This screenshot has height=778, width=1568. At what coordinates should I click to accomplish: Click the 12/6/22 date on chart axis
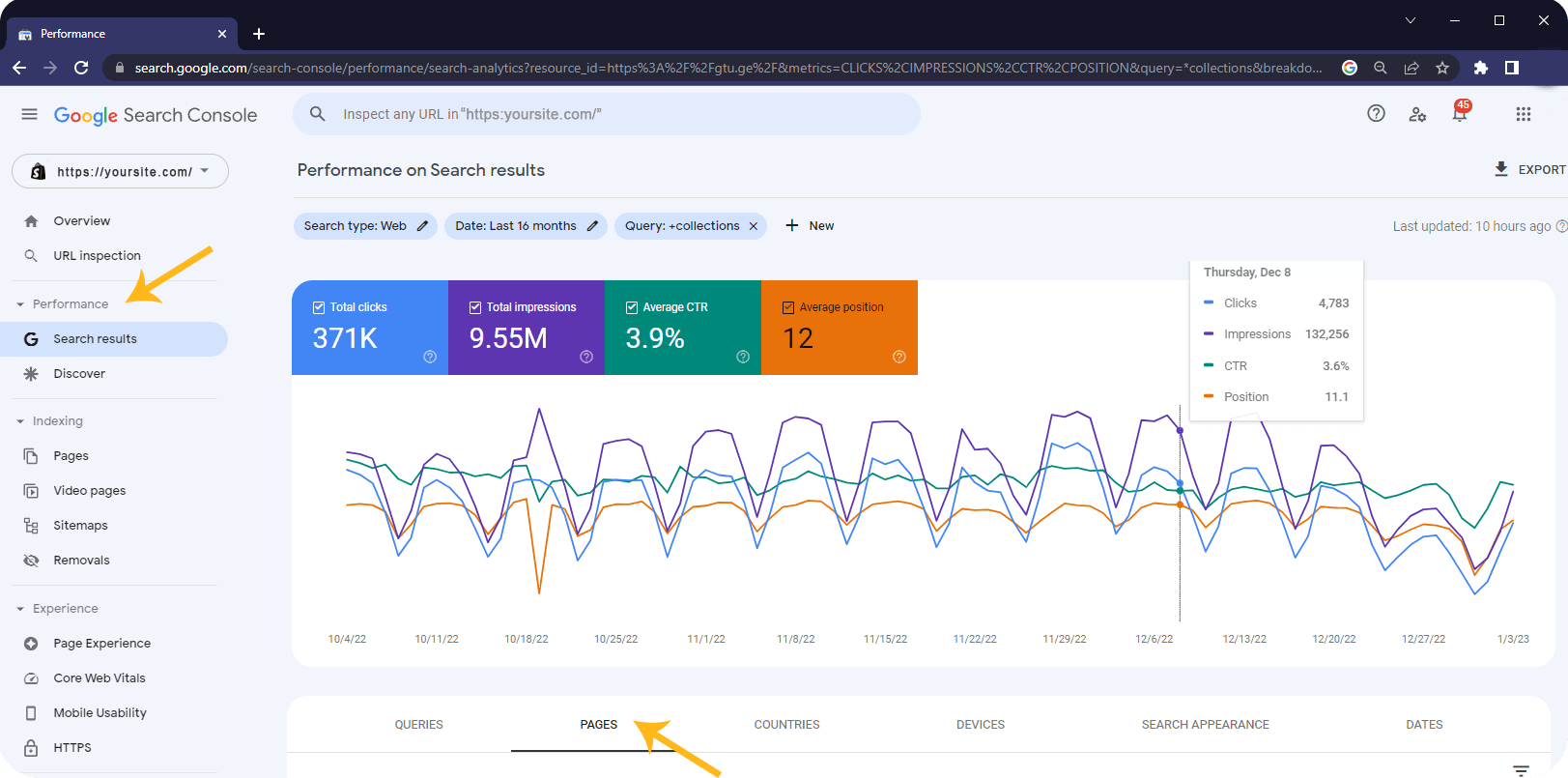point(1154,640)
